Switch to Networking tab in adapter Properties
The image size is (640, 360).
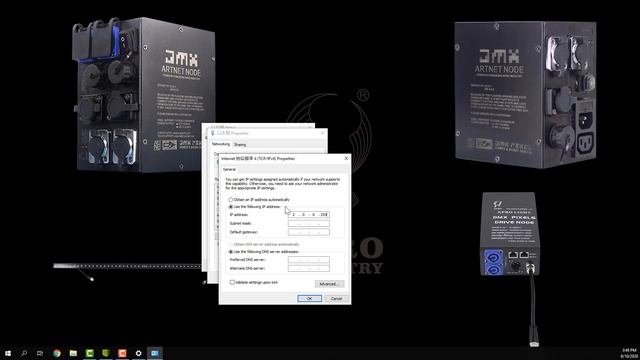221,144
